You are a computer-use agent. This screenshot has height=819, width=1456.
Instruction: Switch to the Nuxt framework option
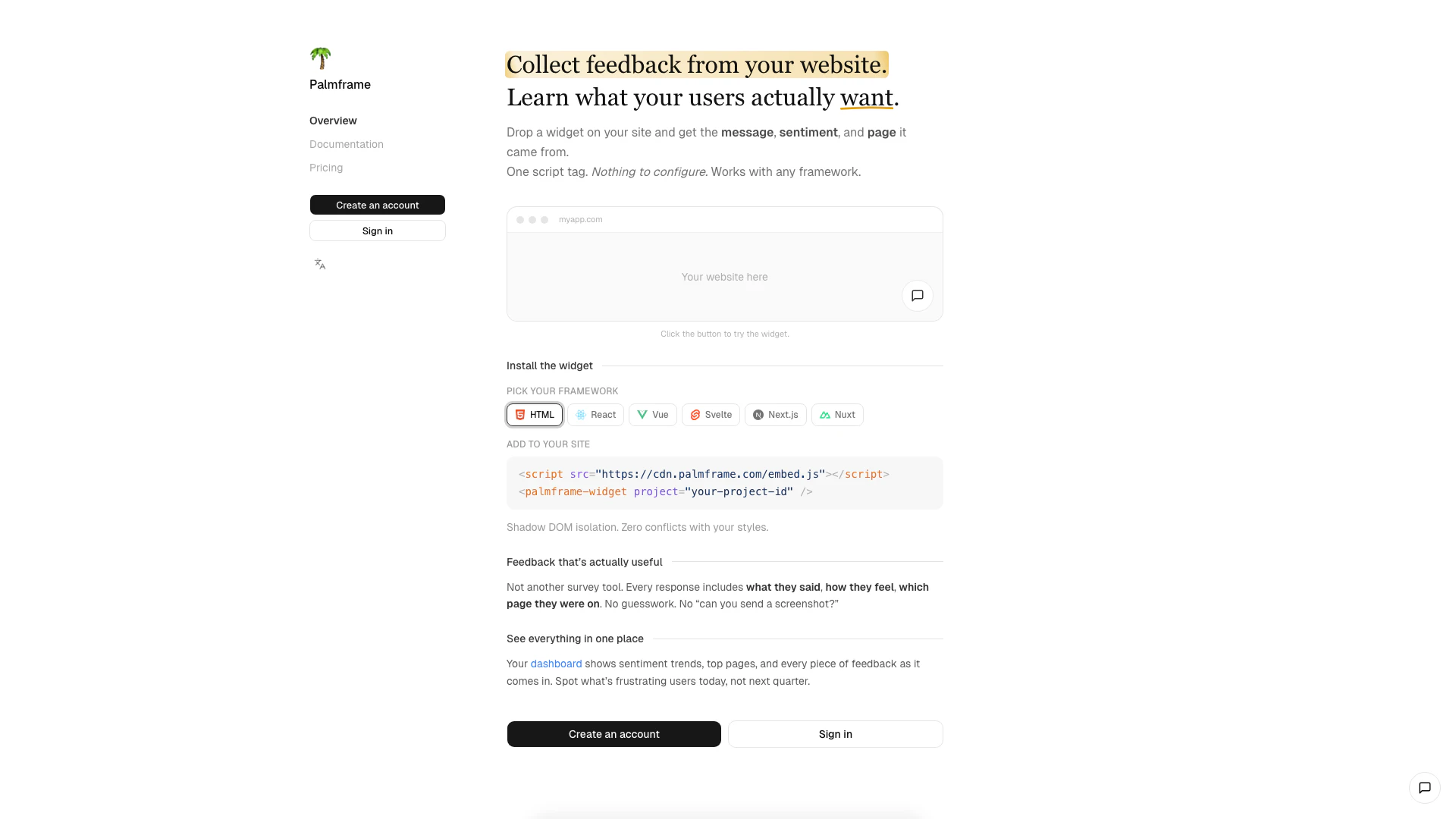click(836, 415)
